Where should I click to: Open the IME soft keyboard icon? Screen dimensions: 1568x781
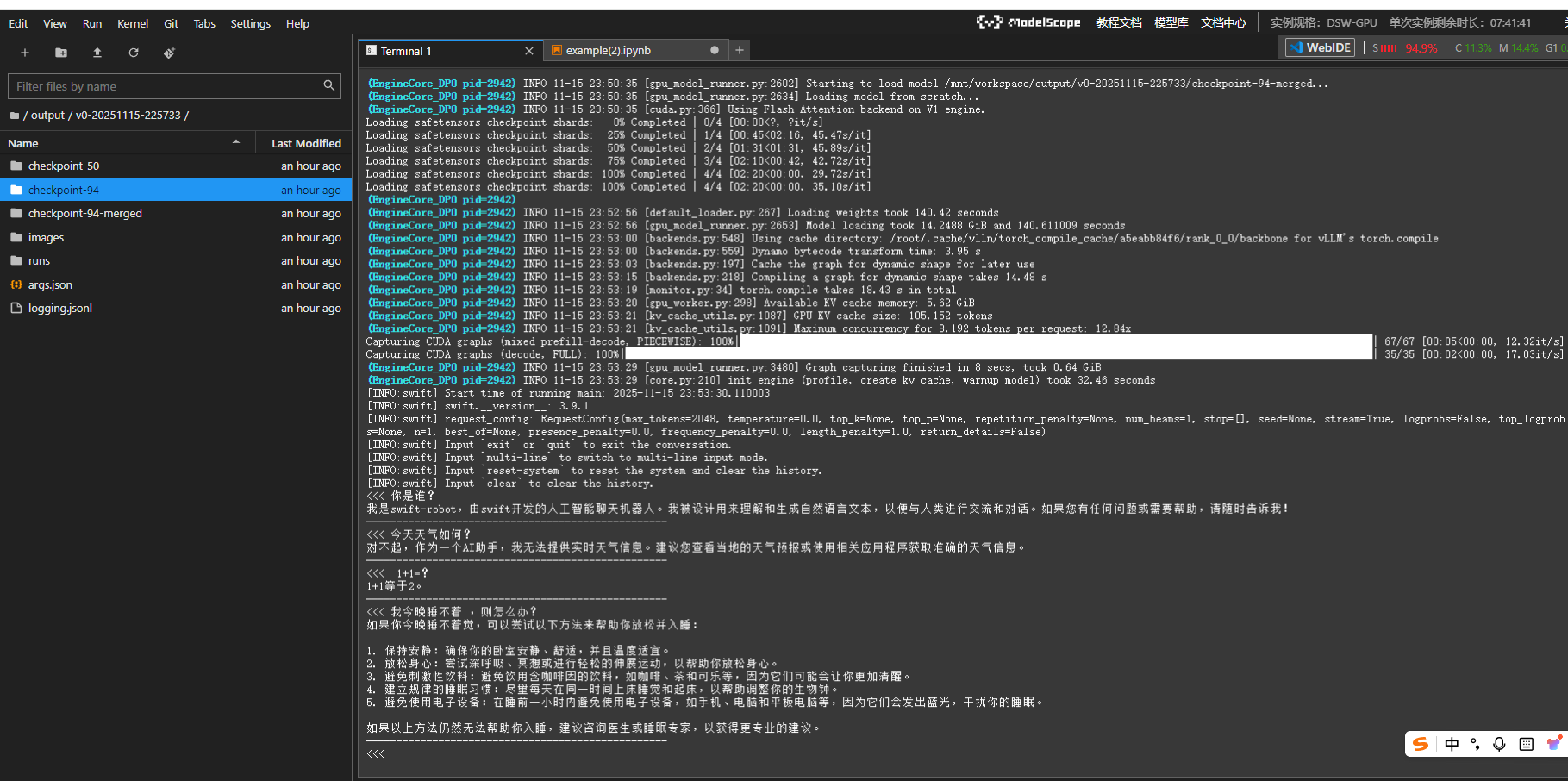click(x=1527, y=744)
